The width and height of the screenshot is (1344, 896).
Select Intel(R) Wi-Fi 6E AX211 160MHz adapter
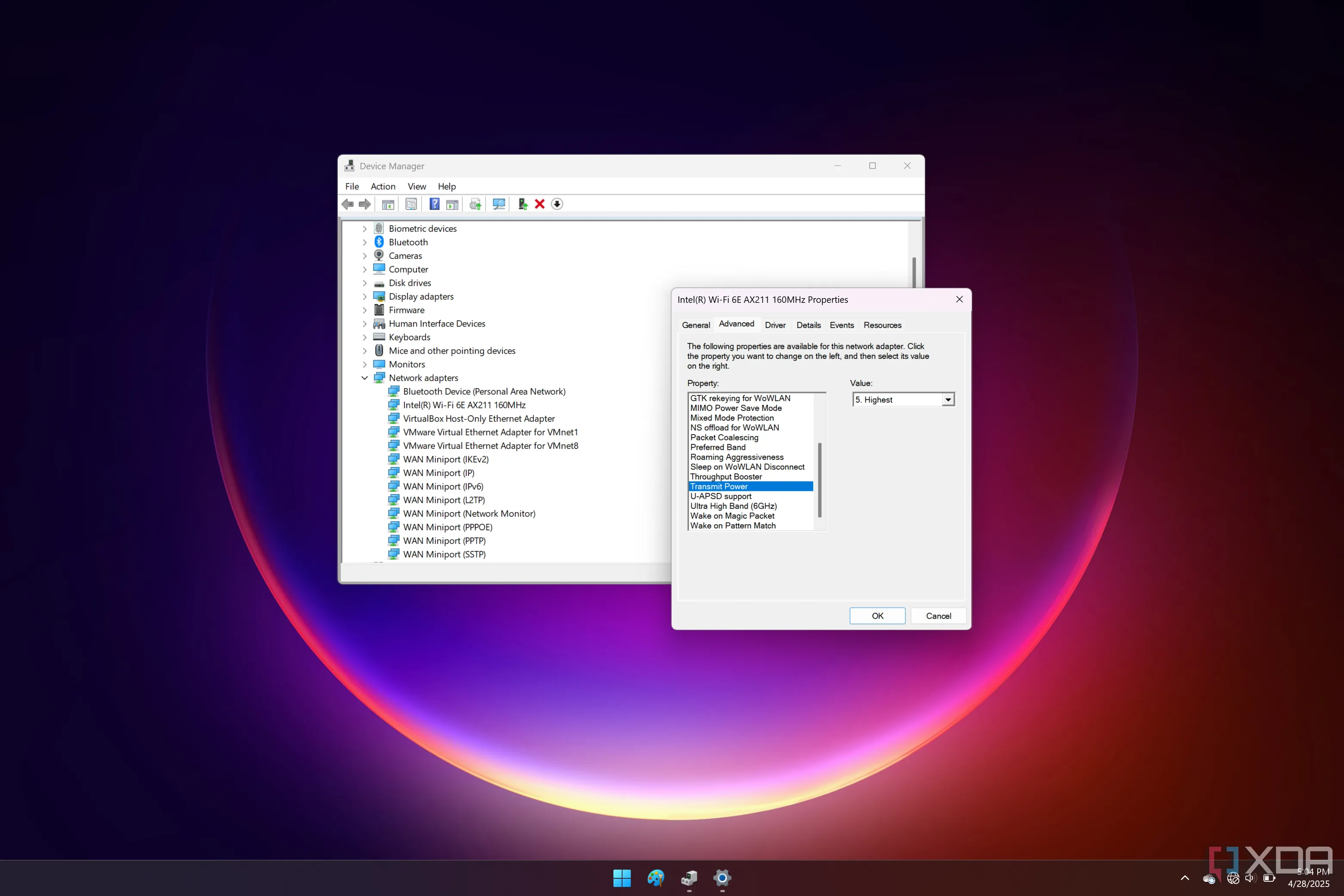464,405
